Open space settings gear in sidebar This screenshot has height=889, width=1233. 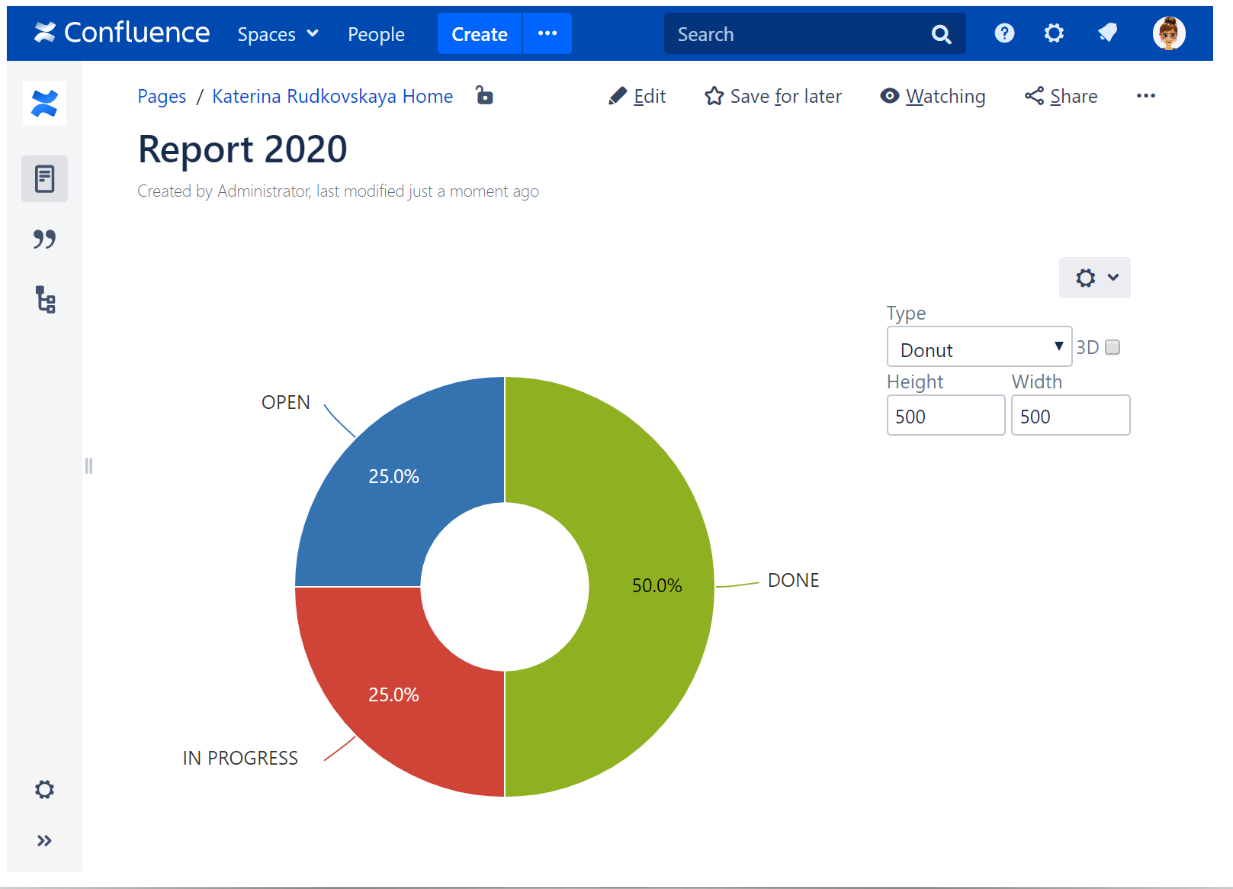[x=44, y=790]
